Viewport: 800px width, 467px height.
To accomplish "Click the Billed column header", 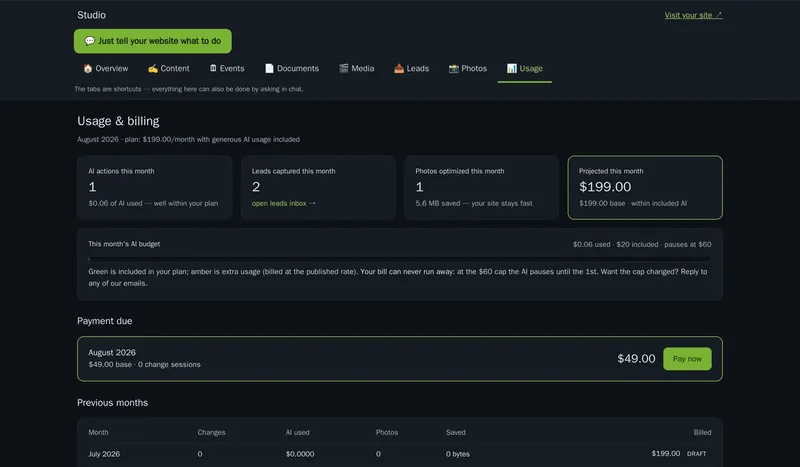I will coord(702,432).
